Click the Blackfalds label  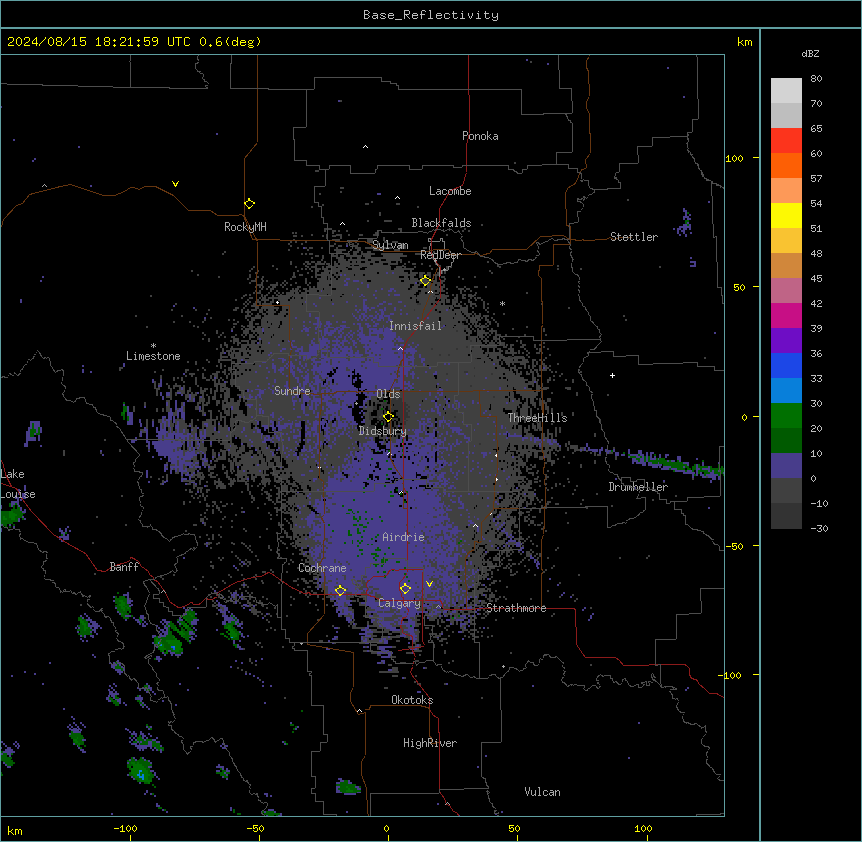441,223
